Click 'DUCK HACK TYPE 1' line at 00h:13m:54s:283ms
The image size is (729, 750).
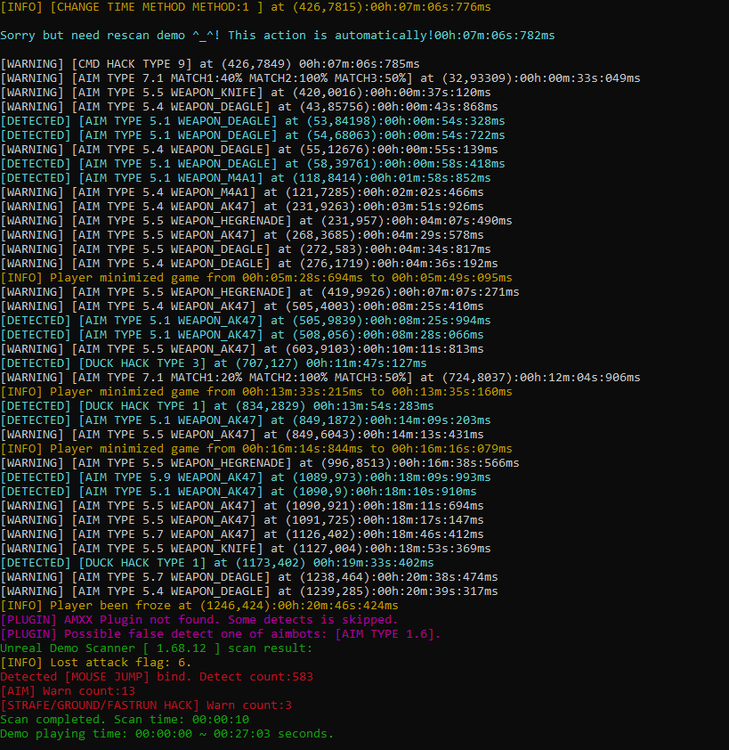point(217,406)
